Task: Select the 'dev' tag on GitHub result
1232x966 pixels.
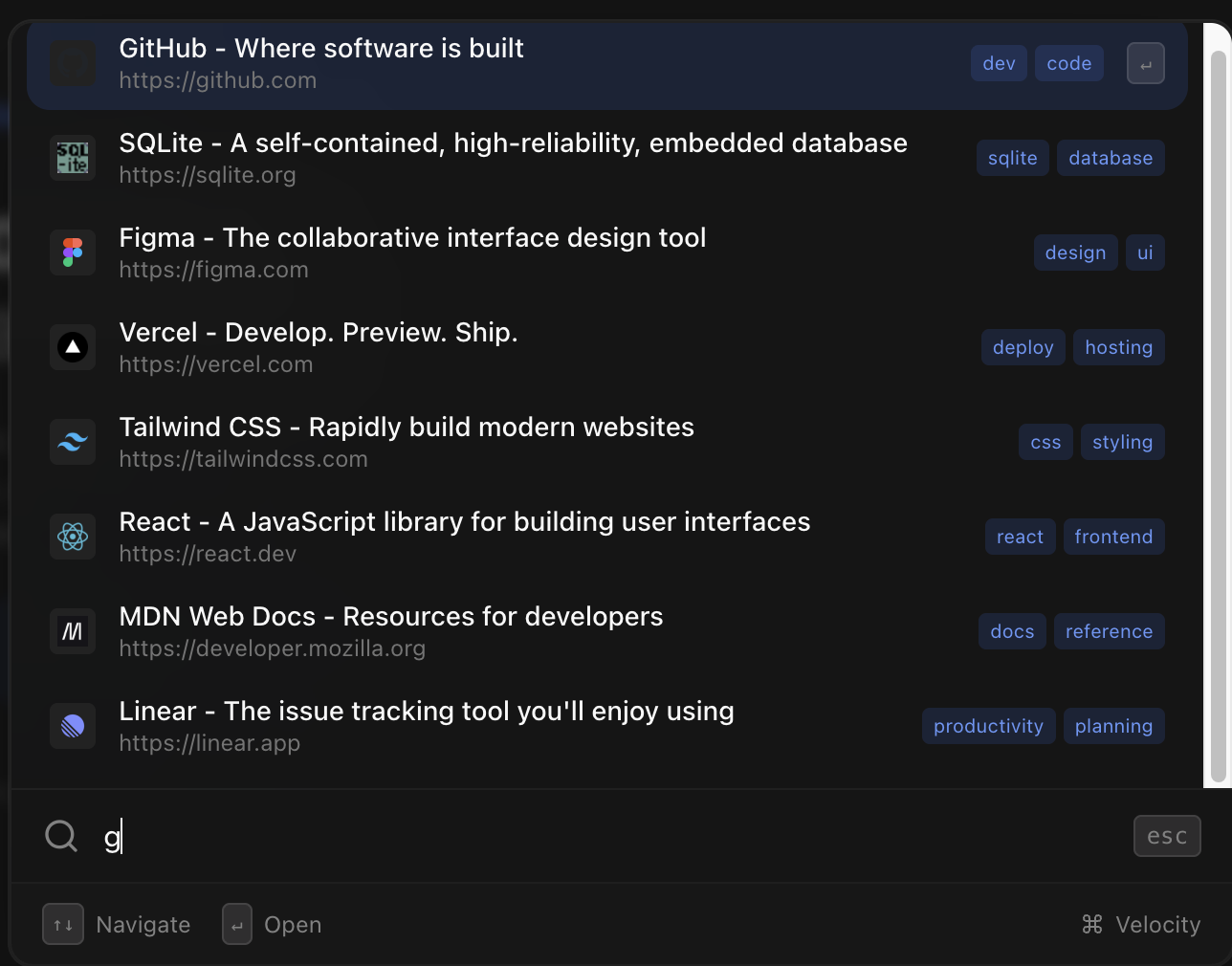Action: [x=998, y=62]
